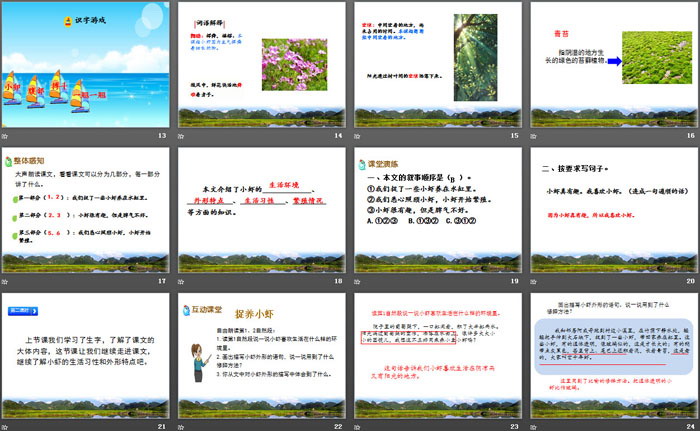Viewport: 700px width, 431px height.
Task: Click the animation star icon under slide 19
Action: [x=357, y=282]
